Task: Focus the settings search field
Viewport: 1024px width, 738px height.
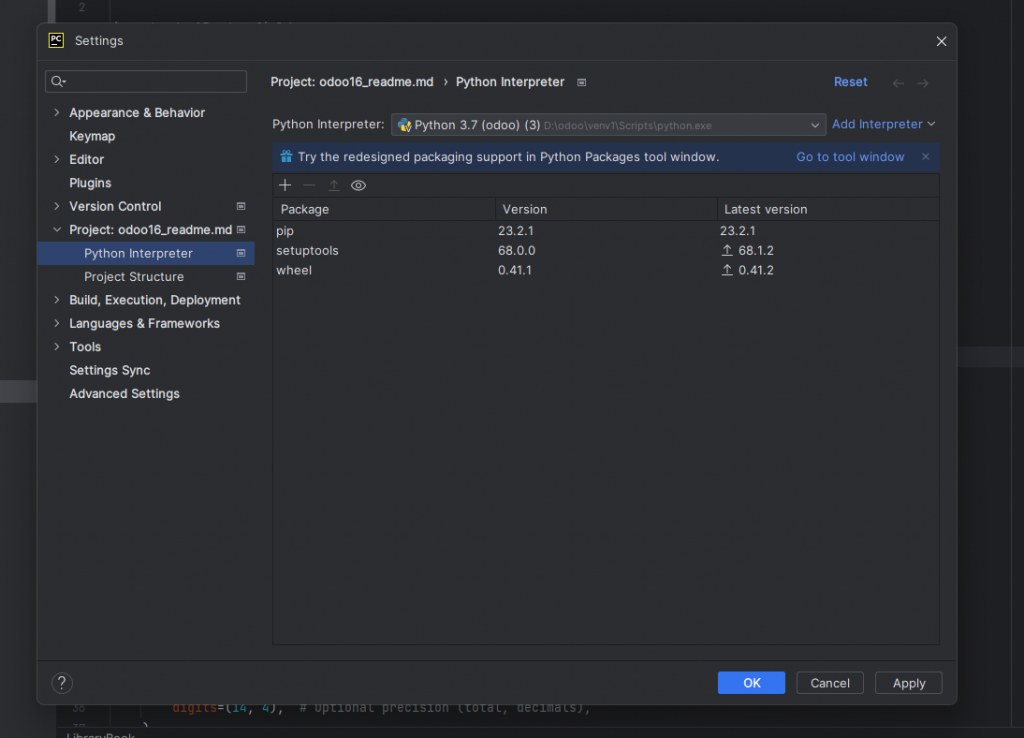Action: pos(146,81)
